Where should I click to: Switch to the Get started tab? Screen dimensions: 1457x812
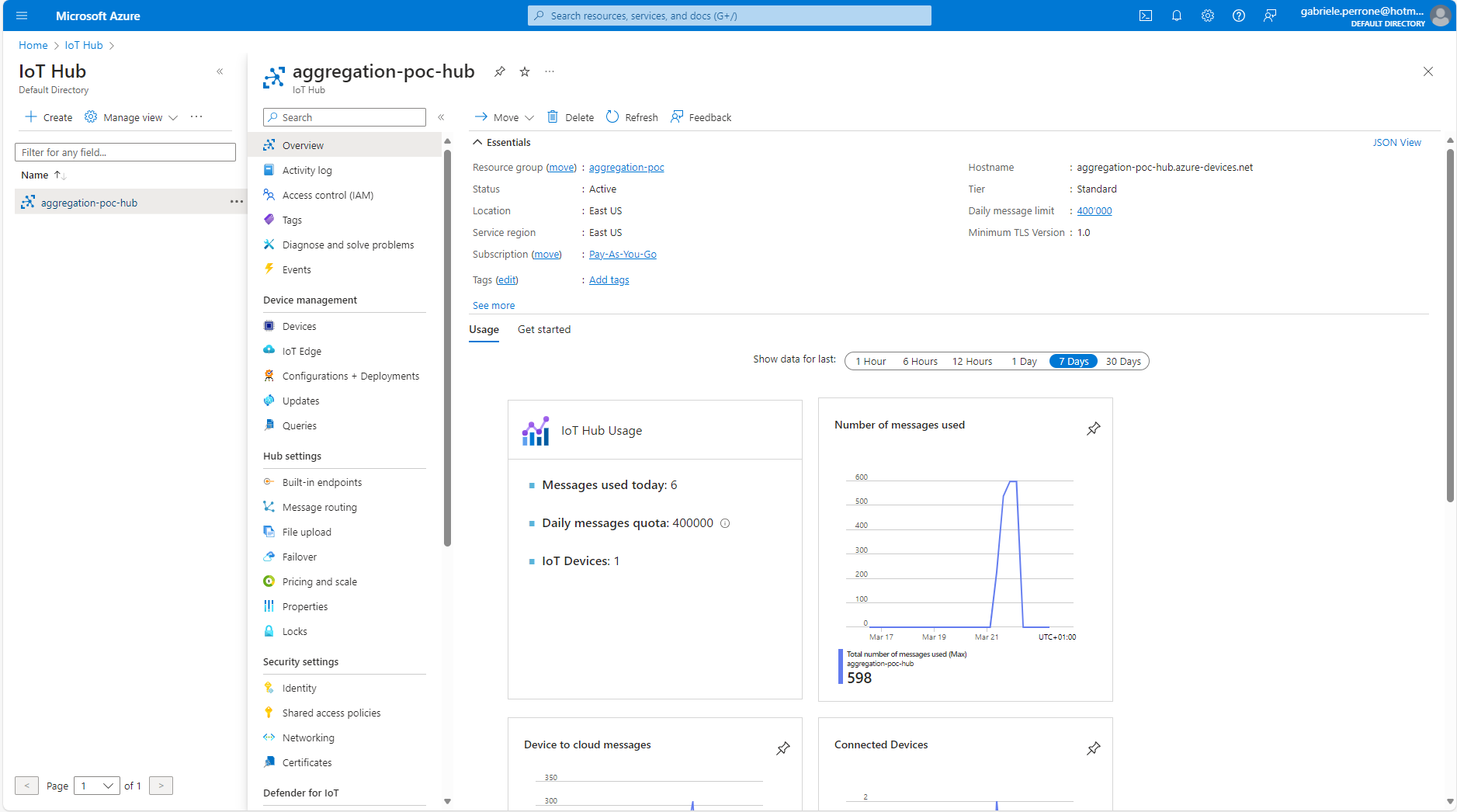pos(544,329)
